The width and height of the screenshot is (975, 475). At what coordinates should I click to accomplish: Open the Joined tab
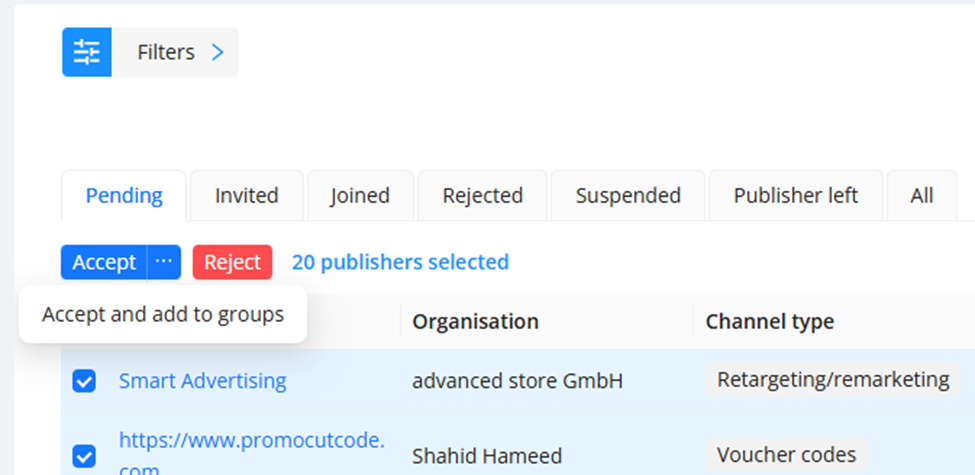pyautogui.click(x=360, y=196)
